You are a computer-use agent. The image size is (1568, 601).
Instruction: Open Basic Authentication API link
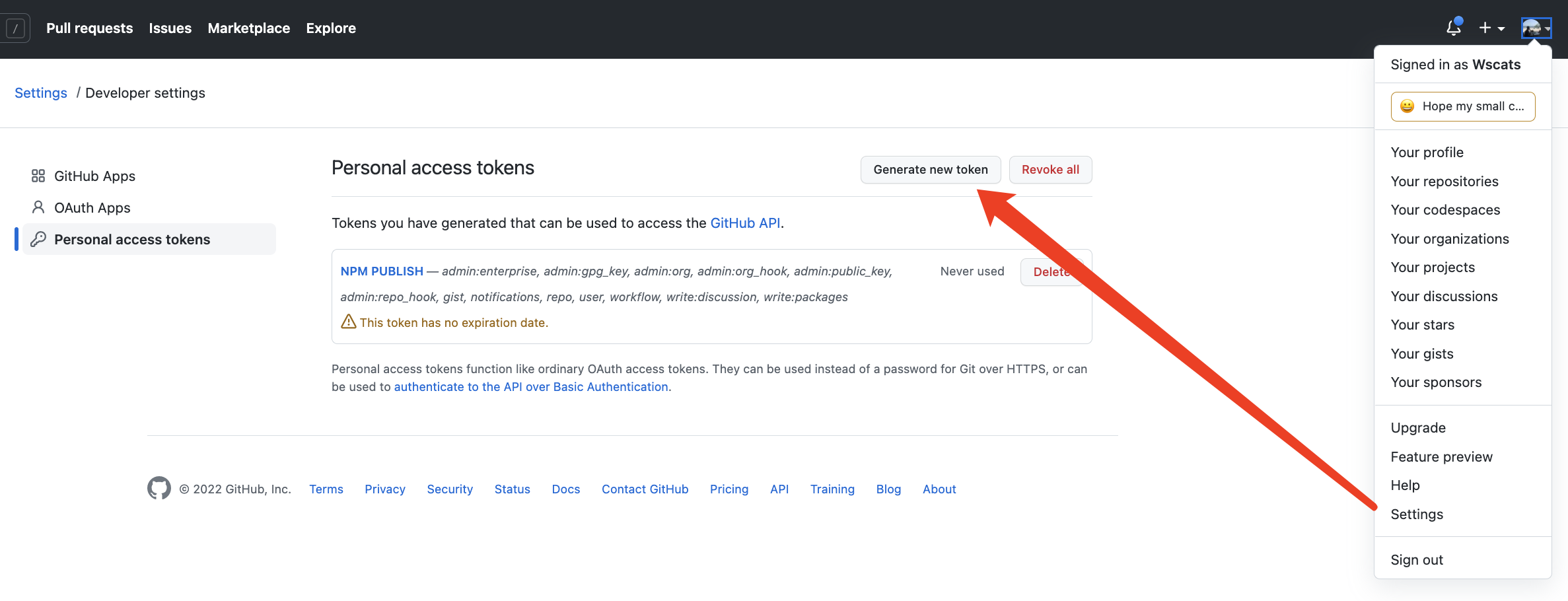(531, 387)
